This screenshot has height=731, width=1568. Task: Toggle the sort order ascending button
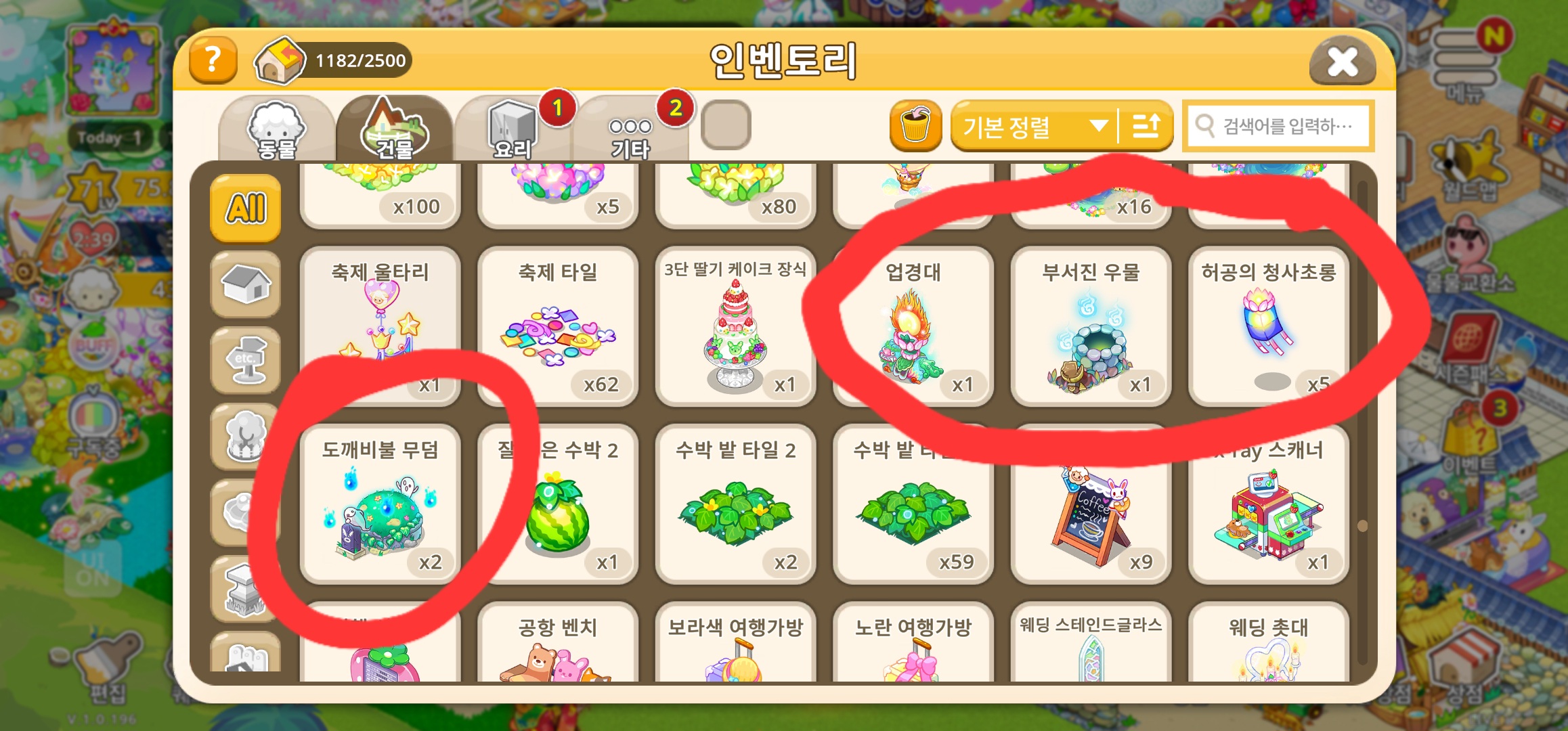click(1146, 125)
